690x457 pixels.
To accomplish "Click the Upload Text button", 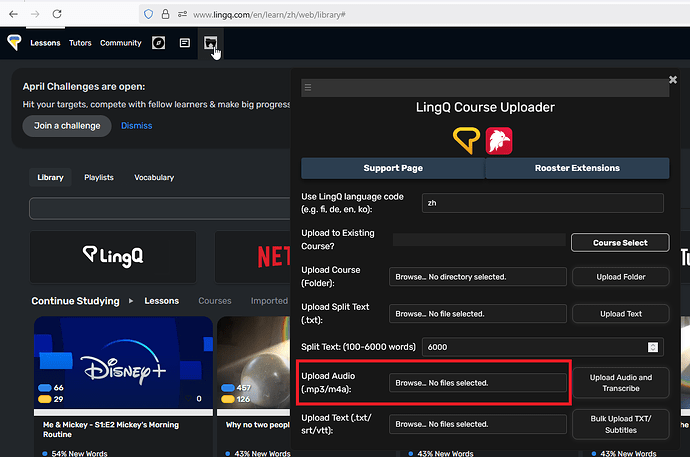I will 620,314.
